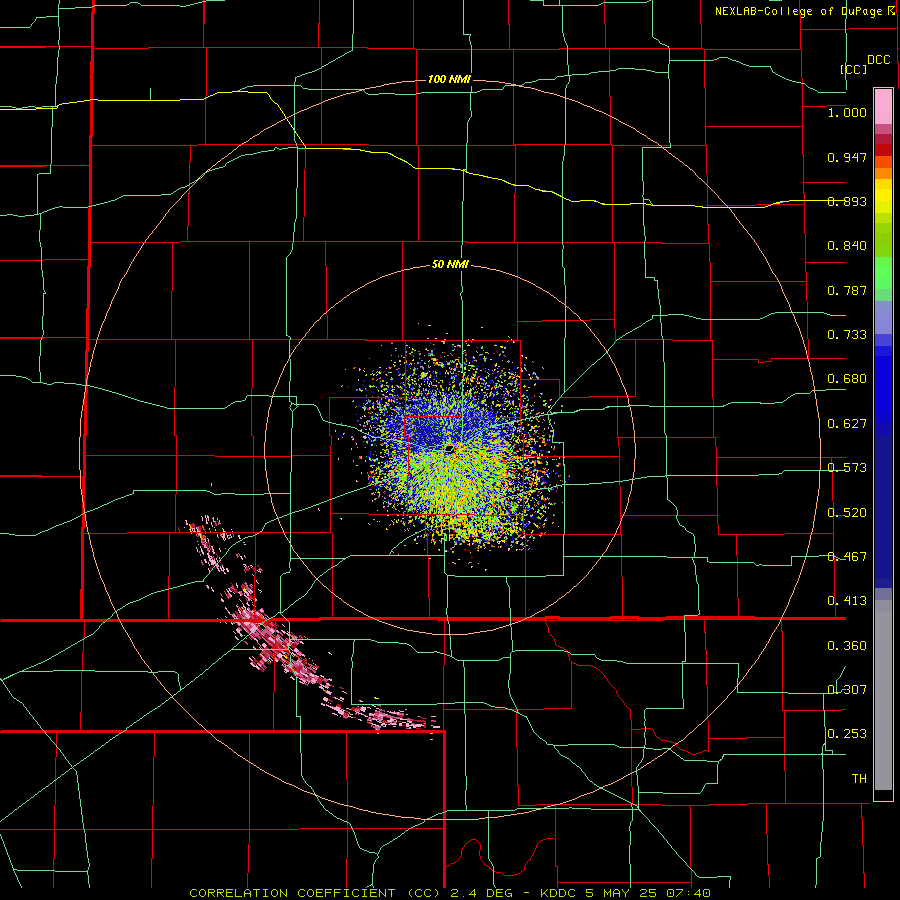The height and width of the screenshot is (900, 900).
Task: Click the pink top segment of color bar
Action: (x=883, y=107)
